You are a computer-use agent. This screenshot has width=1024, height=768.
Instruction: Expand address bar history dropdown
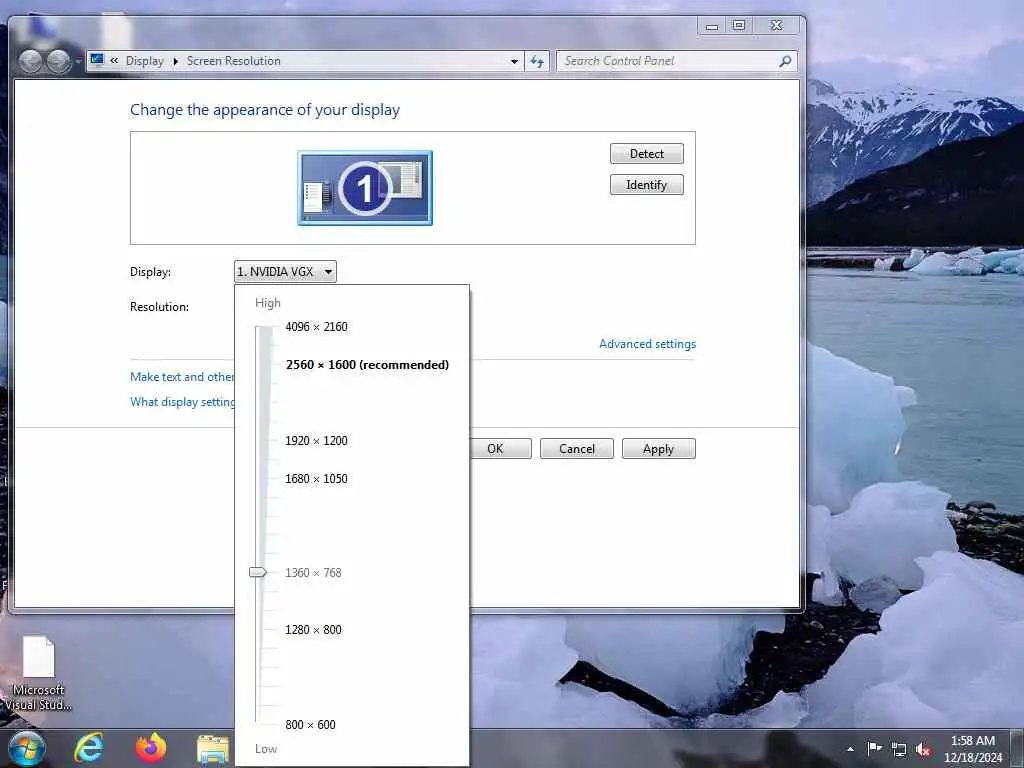click(x=515, y=61)
